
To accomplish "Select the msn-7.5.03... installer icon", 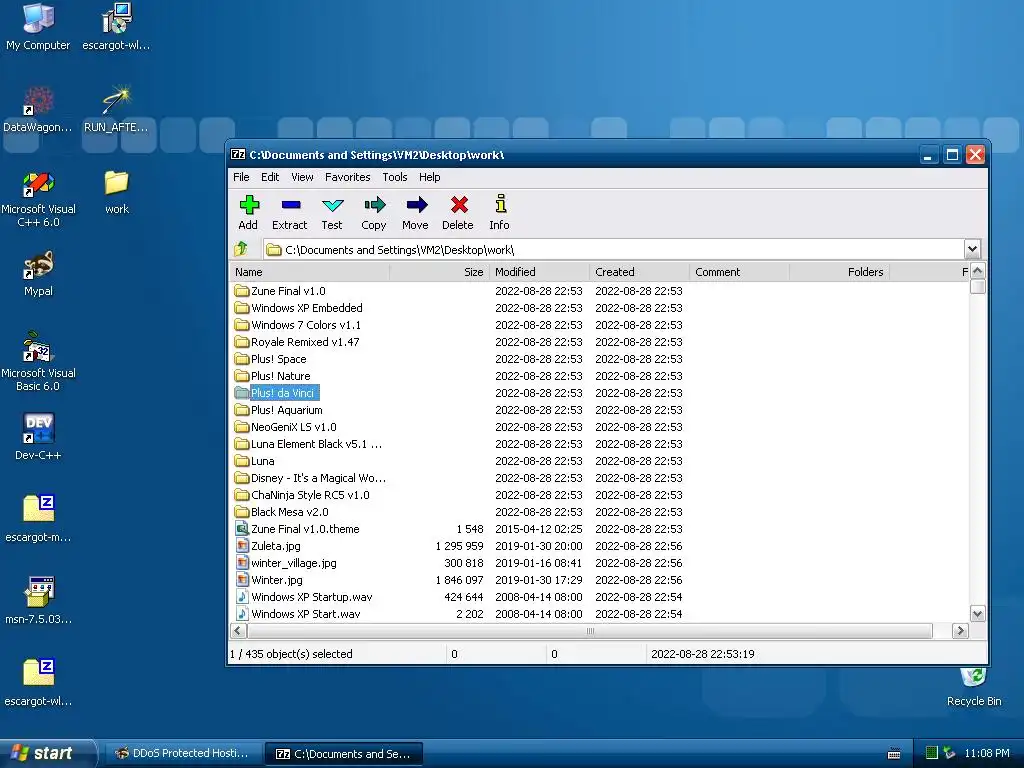I will [x=38, y=600].
